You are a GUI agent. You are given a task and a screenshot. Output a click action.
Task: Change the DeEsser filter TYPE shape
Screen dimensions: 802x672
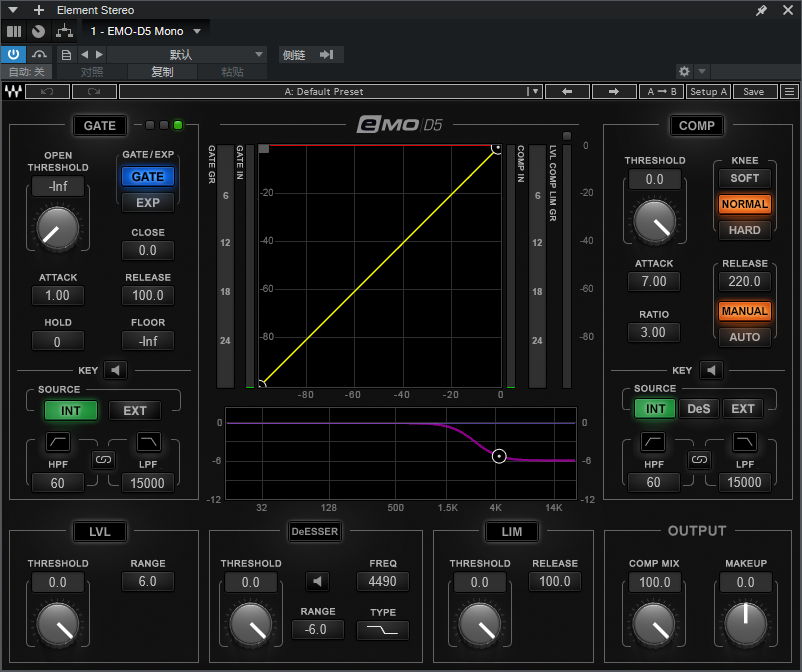click(x=383, y=630)
